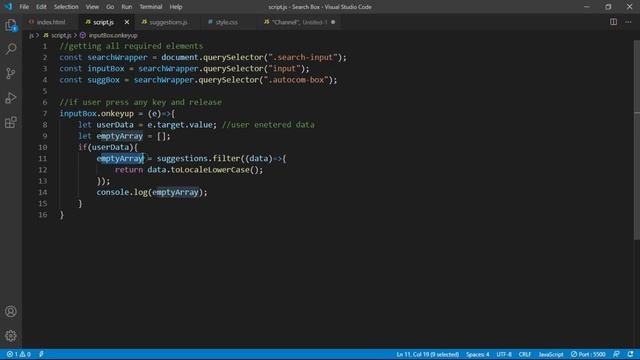Open the Run menu

pyautogui.click(x=127, y=7)
